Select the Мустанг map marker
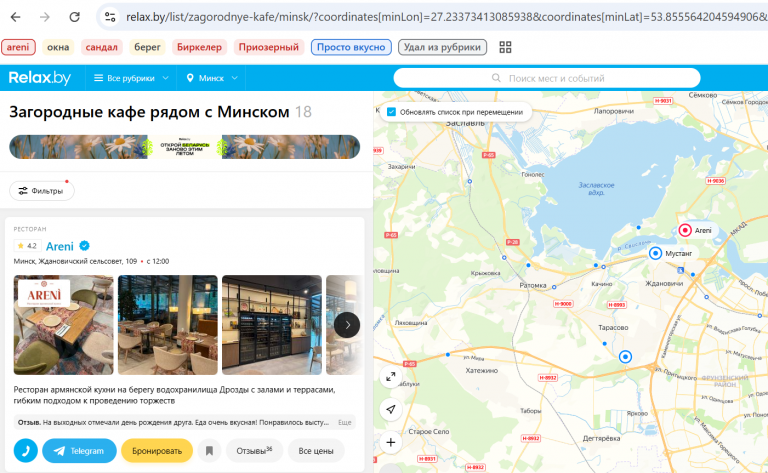This screenshot has width=768, height=473. coord(655,253)
